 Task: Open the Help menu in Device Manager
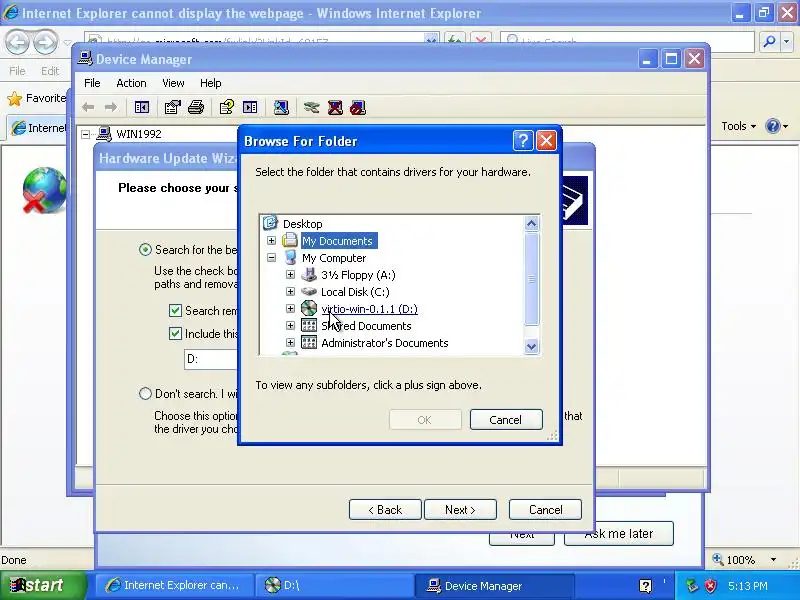click(x=210, y=83)
